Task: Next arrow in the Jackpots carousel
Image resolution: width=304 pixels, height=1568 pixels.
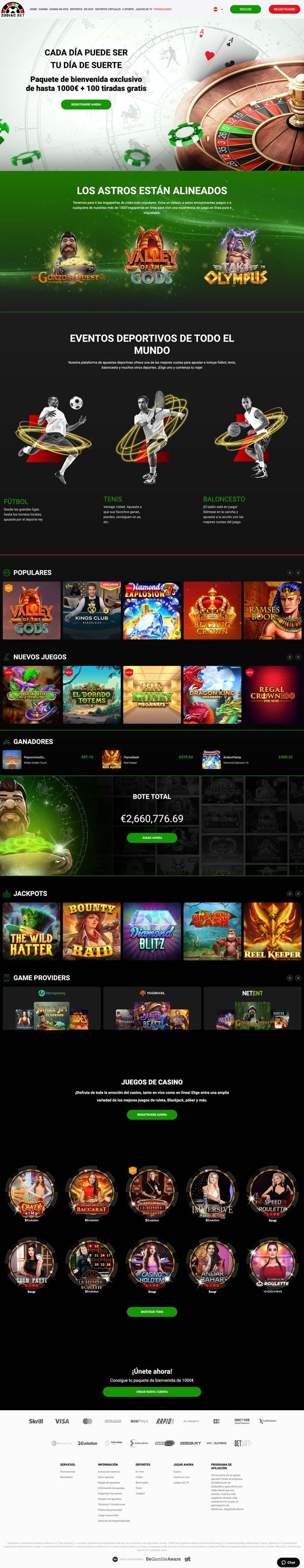Action: tap(298, 894)
